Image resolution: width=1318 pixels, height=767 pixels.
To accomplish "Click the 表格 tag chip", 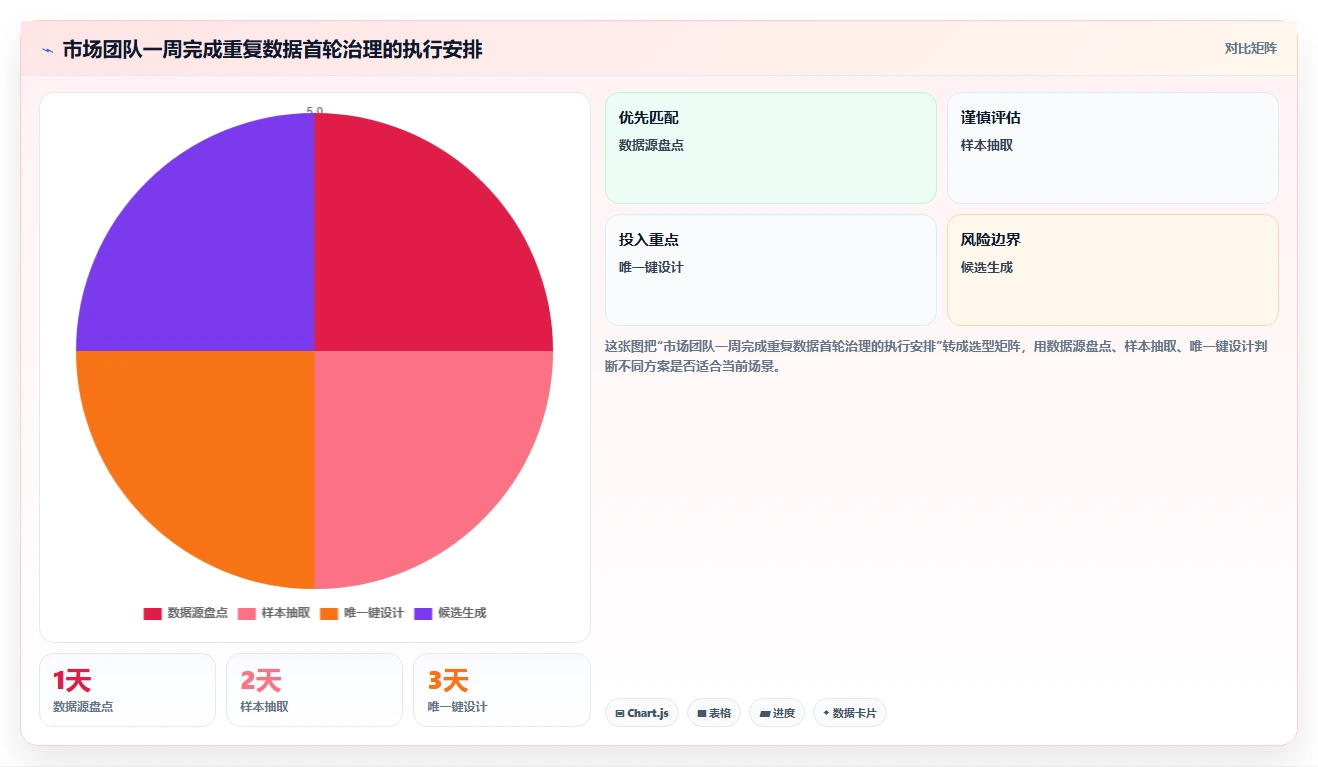I will pos(714,713).
